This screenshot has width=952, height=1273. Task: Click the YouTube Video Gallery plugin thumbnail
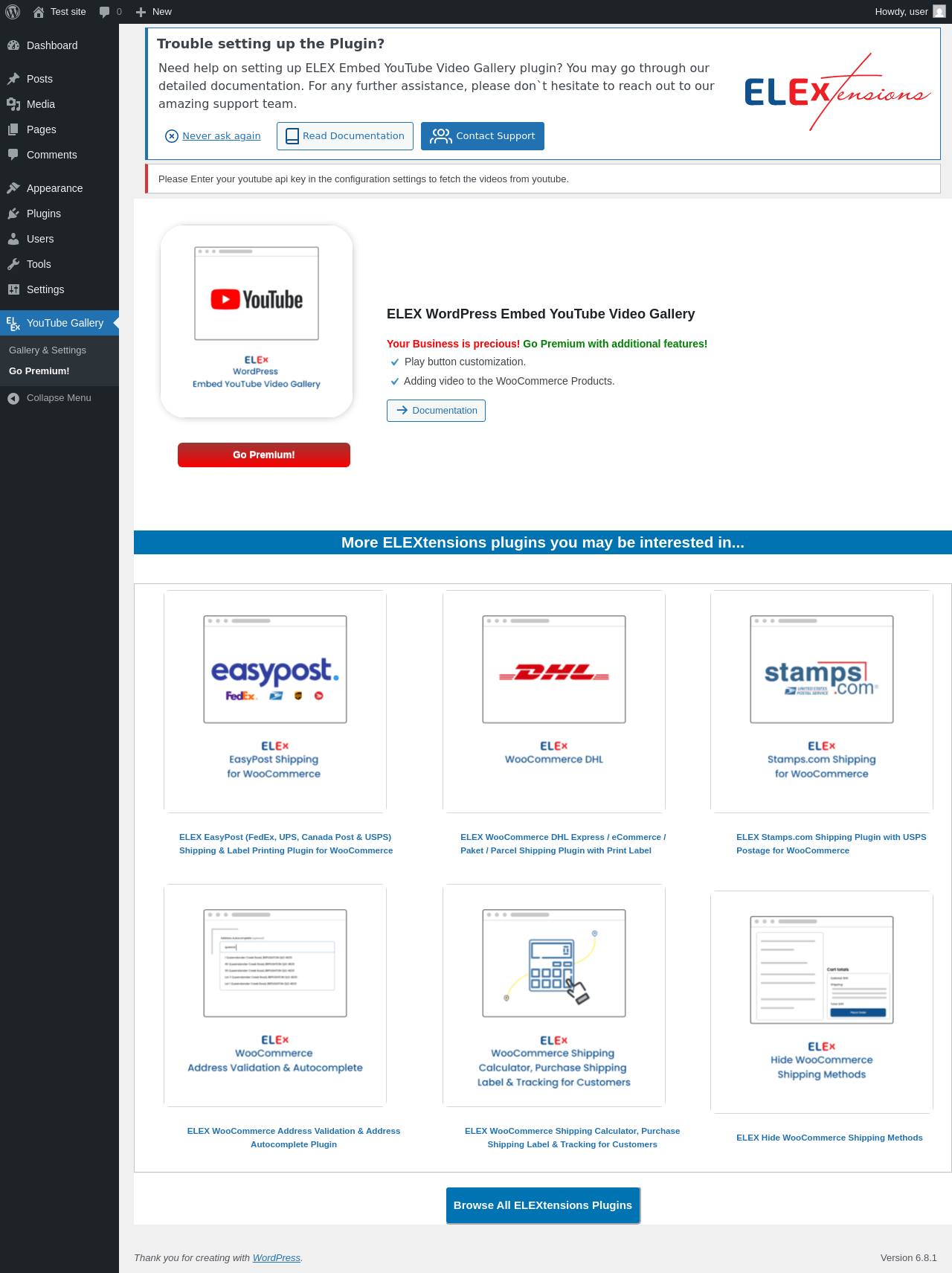click(257, 321)
